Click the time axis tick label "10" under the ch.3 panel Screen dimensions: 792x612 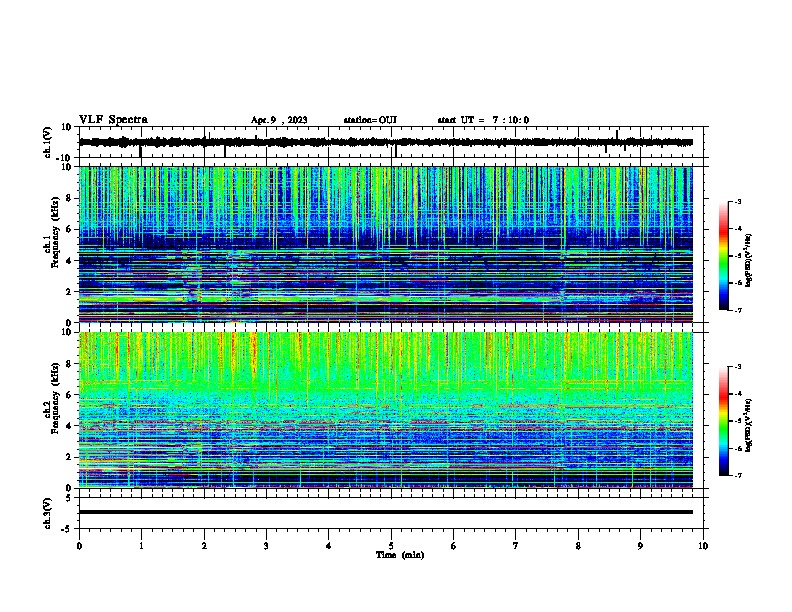tap(703, 546)
